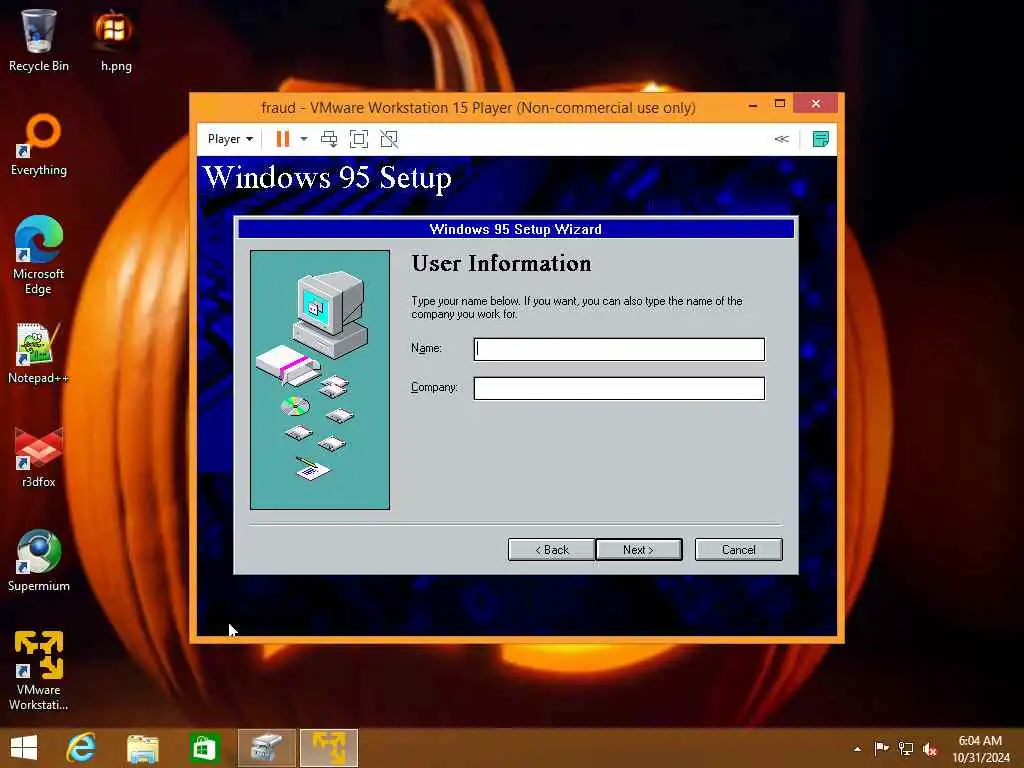Screen dimensions: 1024x768
Task: Focus the Name input field
Action: pyautogui.click(x=619, y=349)
